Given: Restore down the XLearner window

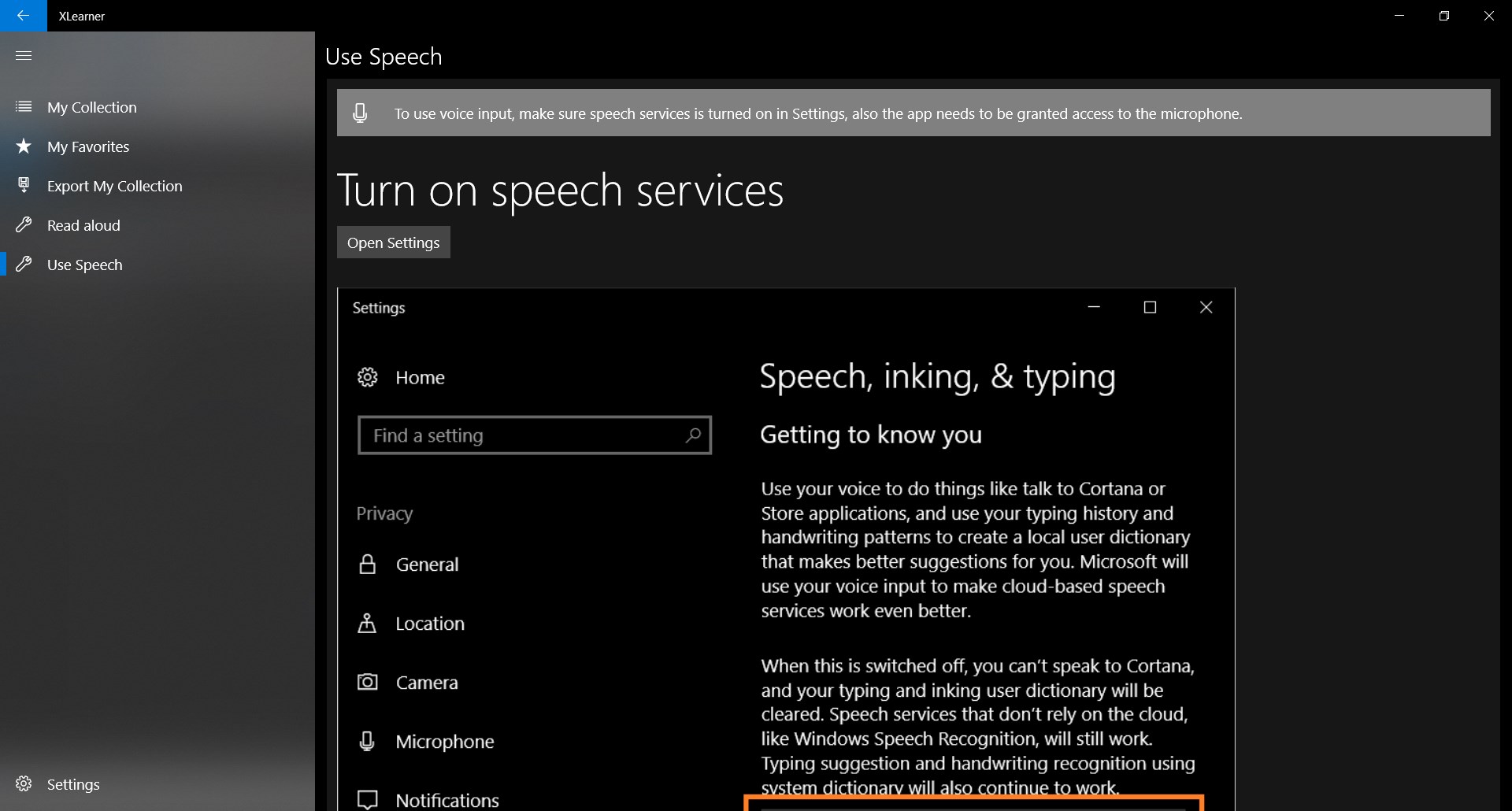Looking at the screenshot, I should 1443,16.
